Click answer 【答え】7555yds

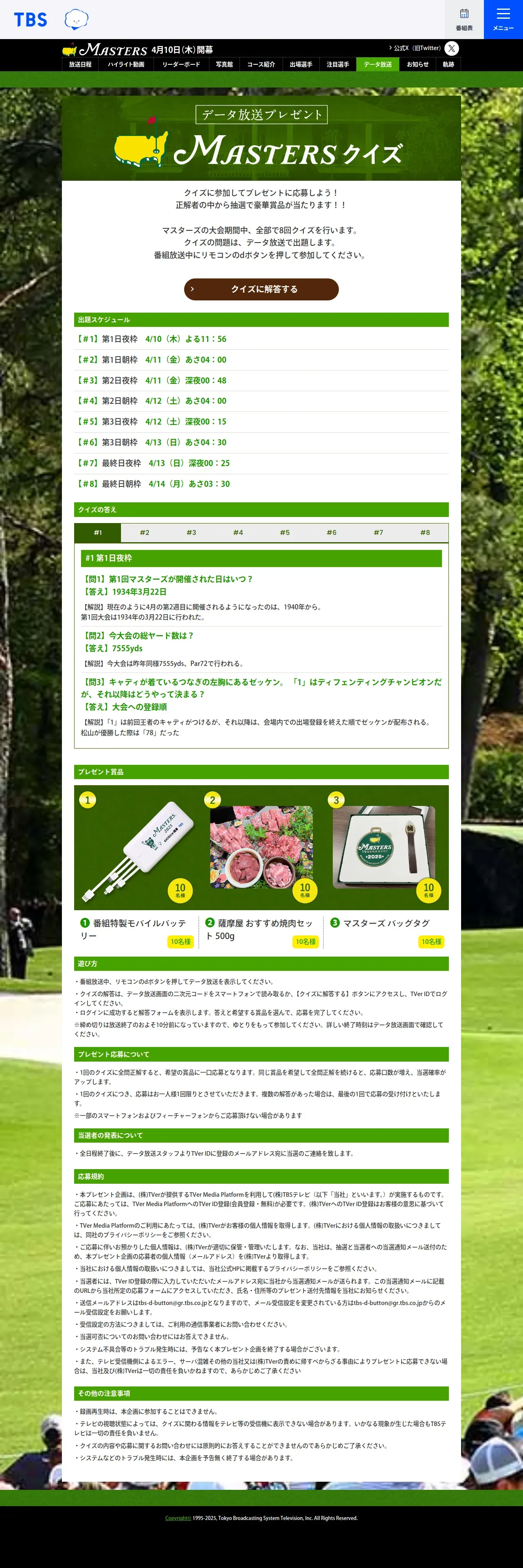click(x=112, y=648)
